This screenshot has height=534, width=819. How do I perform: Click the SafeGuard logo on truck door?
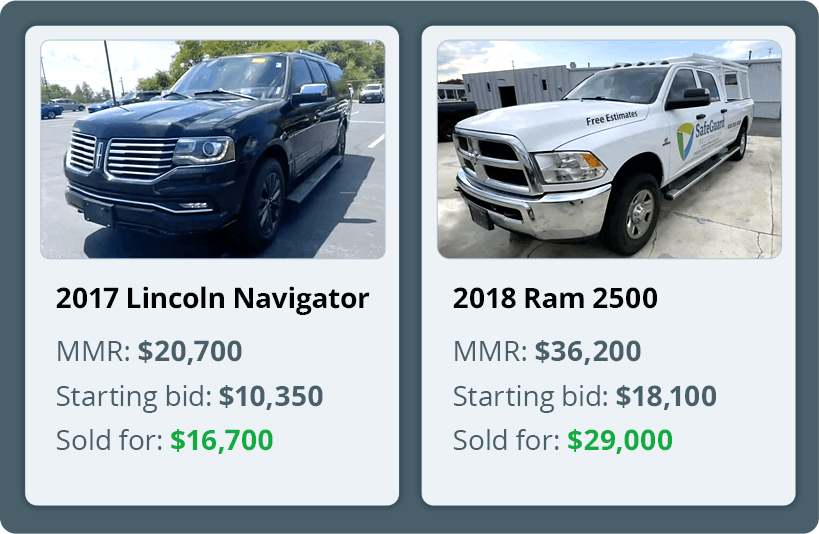click(700, 137)
